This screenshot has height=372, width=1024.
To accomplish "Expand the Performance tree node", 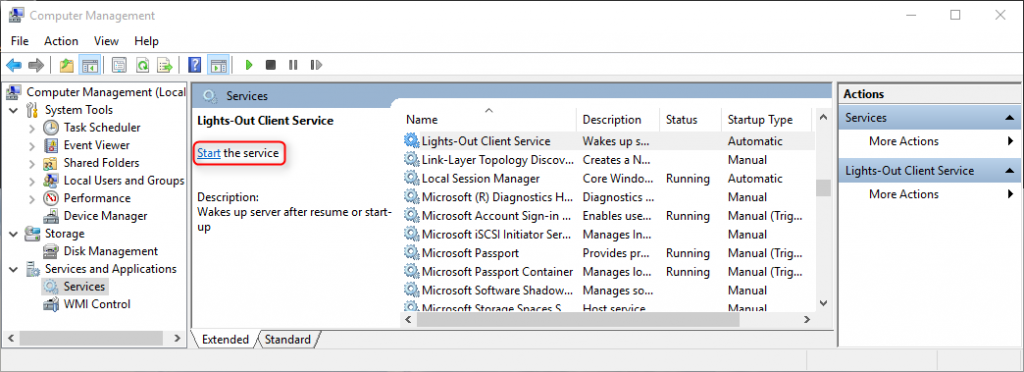I will (x=32, y=198).
